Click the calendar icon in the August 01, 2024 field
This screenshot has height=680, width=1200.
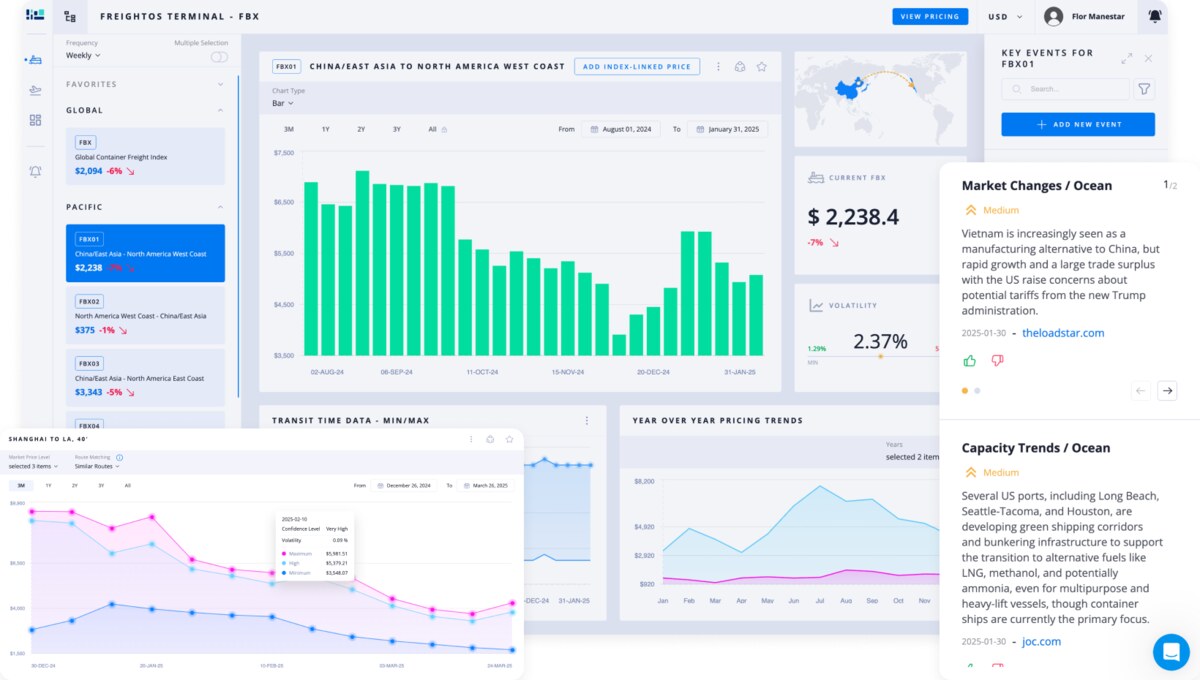tap(595, 129)
